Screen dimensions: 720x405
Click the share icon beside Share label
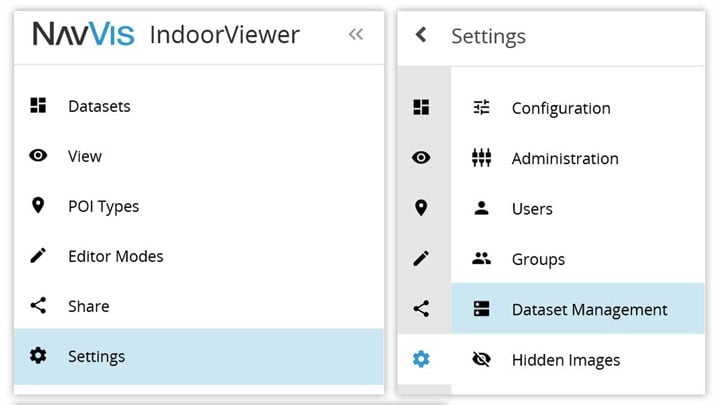[38, 305]
